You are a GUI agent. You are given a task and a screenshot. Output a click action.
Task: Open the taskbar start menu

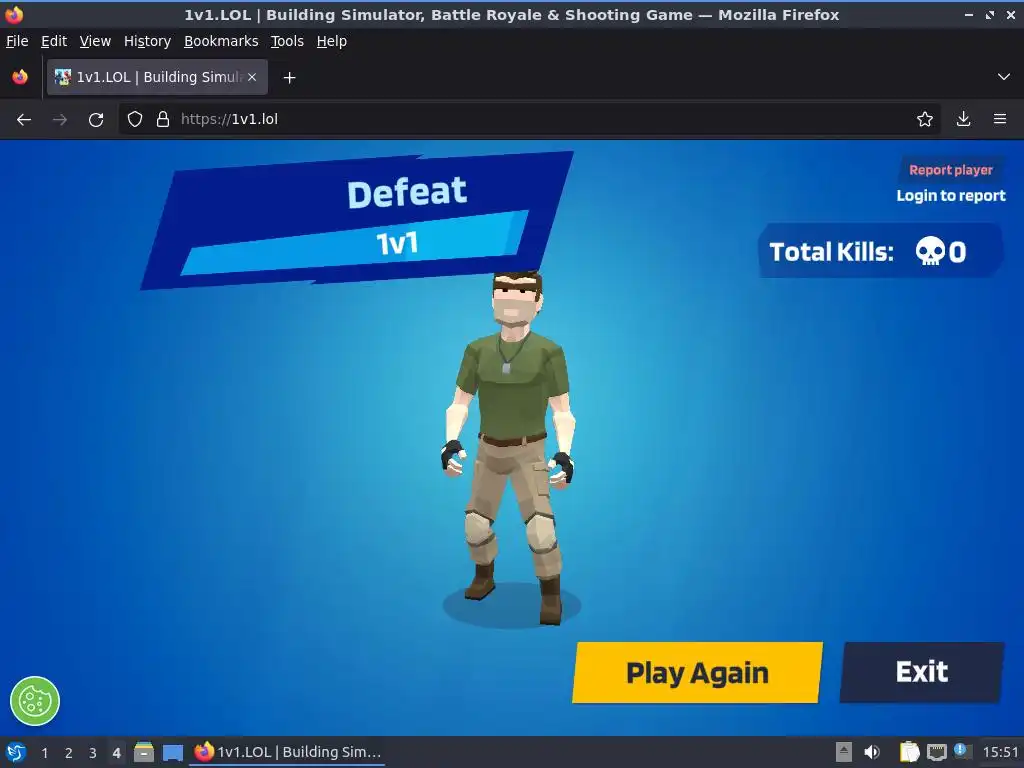(16, 752)
